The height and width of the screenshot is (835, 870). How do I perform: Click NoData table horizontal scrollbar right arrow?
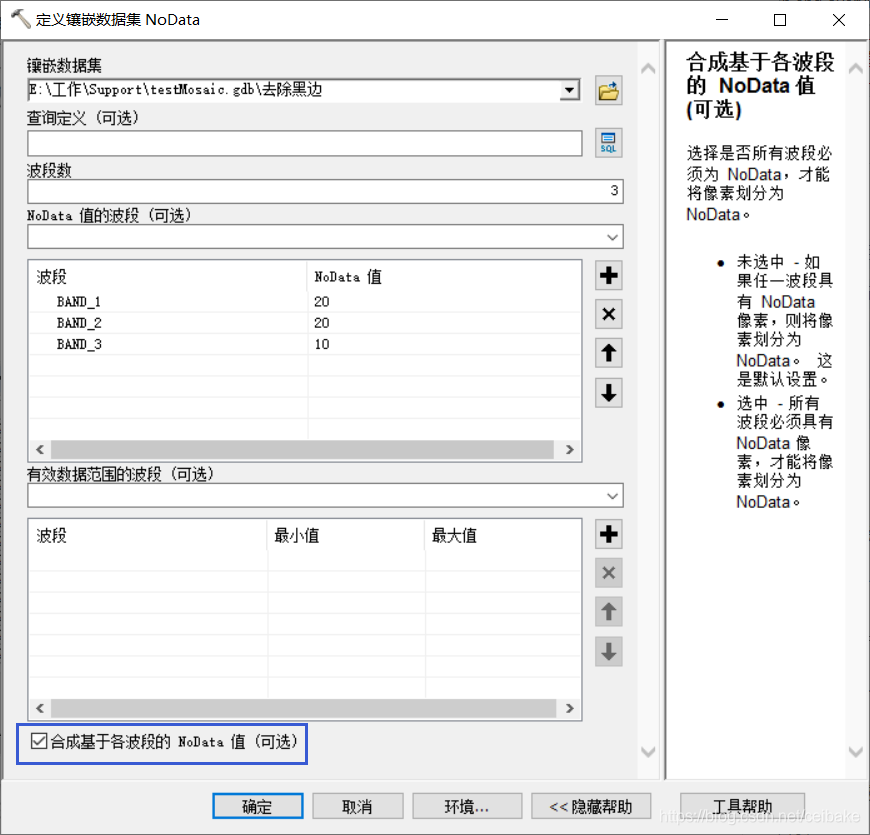coord(570,449)
